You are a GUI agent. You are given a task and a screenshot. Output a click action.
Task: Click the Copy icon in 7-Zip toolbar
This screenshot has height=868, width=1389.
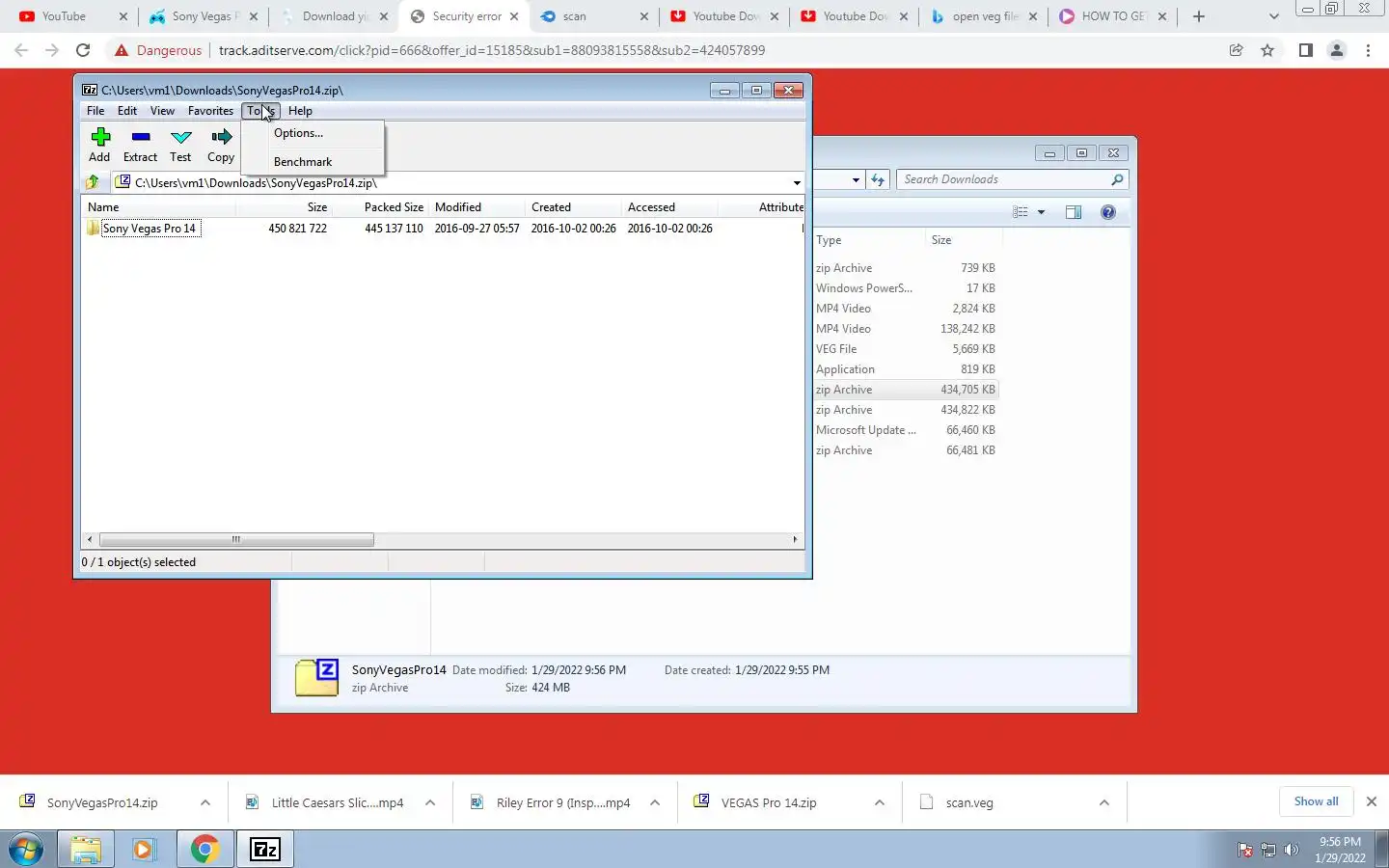coord(221,145)
